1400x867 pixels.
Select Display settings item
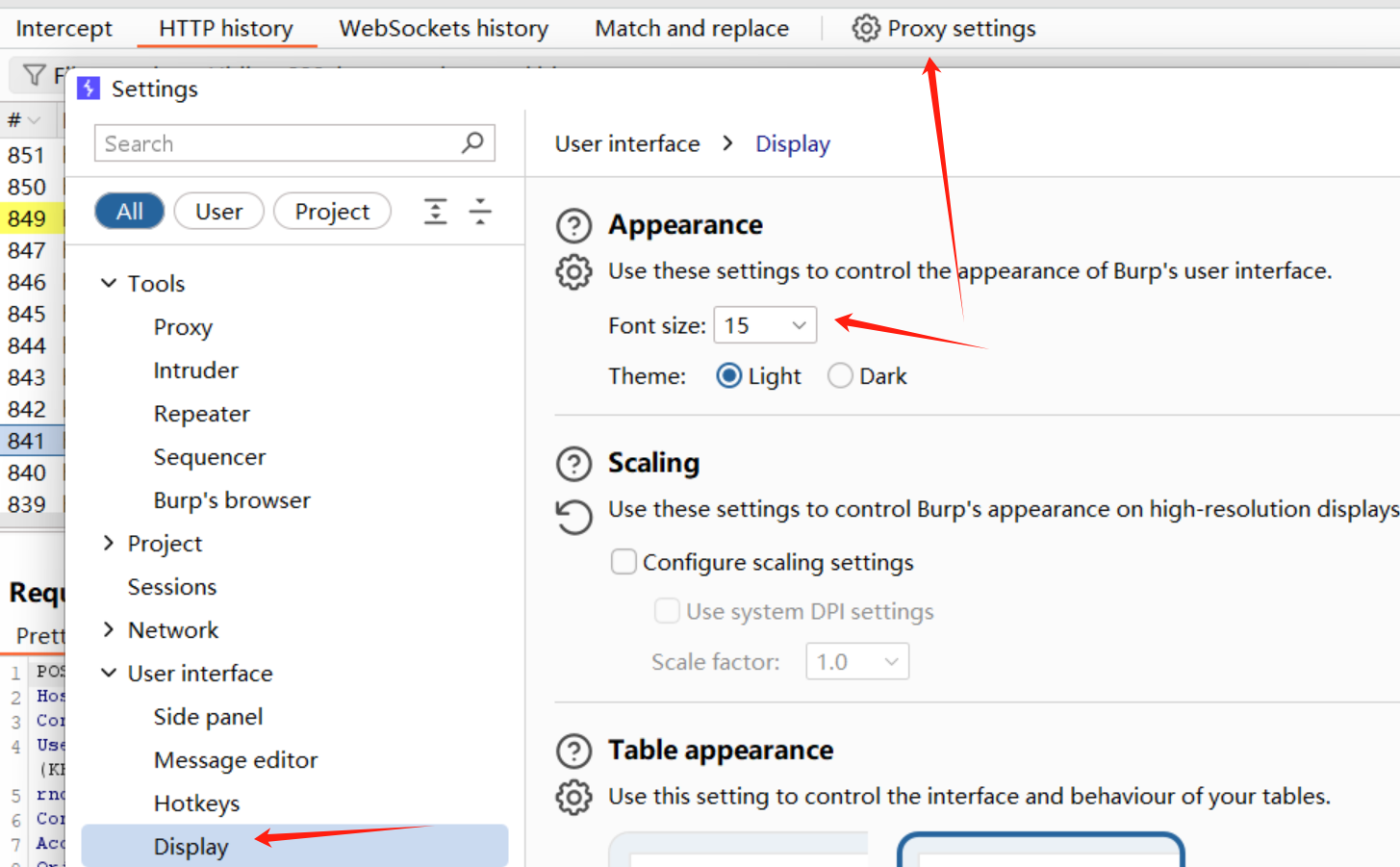point(294,846)
